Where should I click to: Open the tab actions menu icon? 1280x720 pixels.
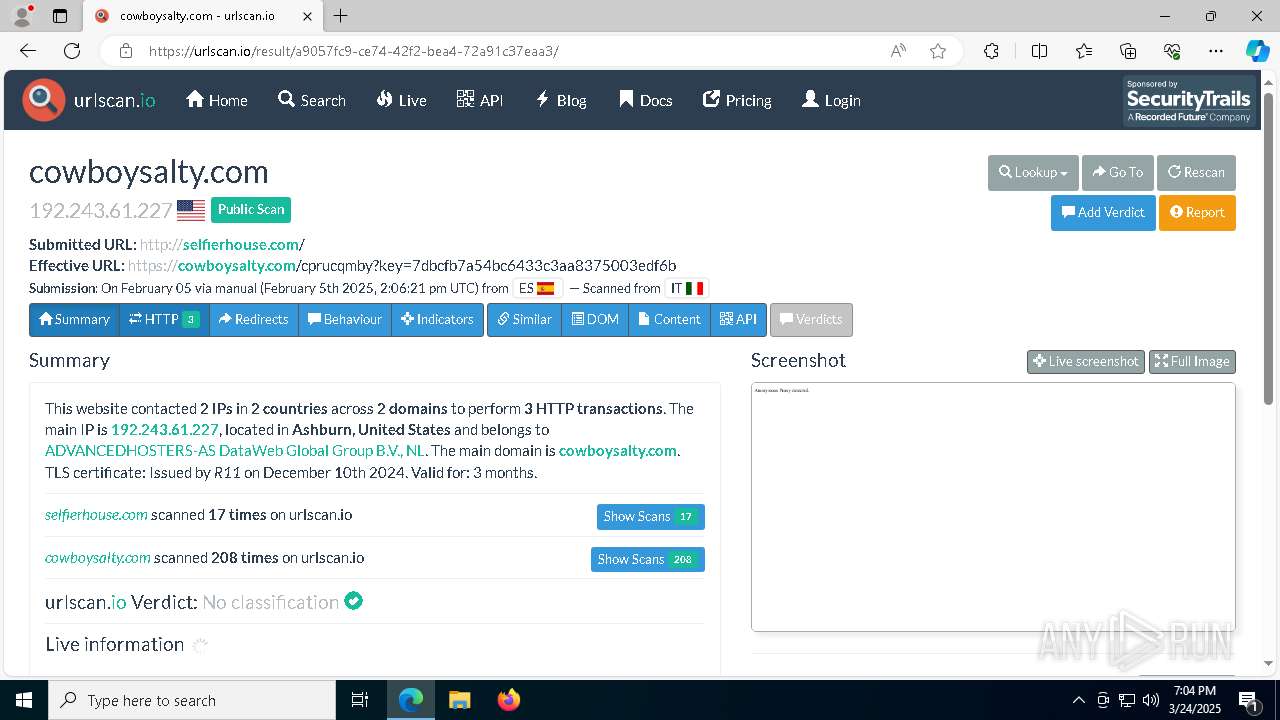tap(60, 16)
